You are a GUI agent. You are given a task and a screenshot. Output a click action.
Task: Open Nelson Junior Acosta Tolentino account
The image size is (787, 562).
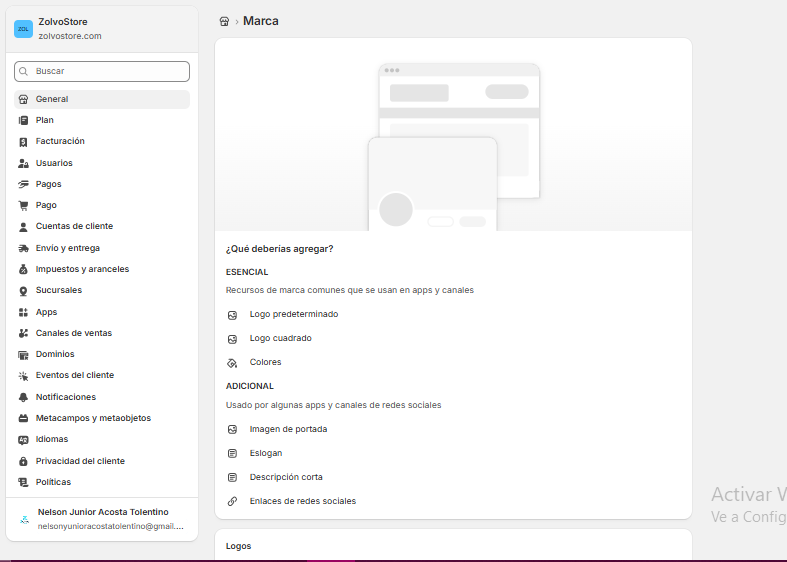102,519
